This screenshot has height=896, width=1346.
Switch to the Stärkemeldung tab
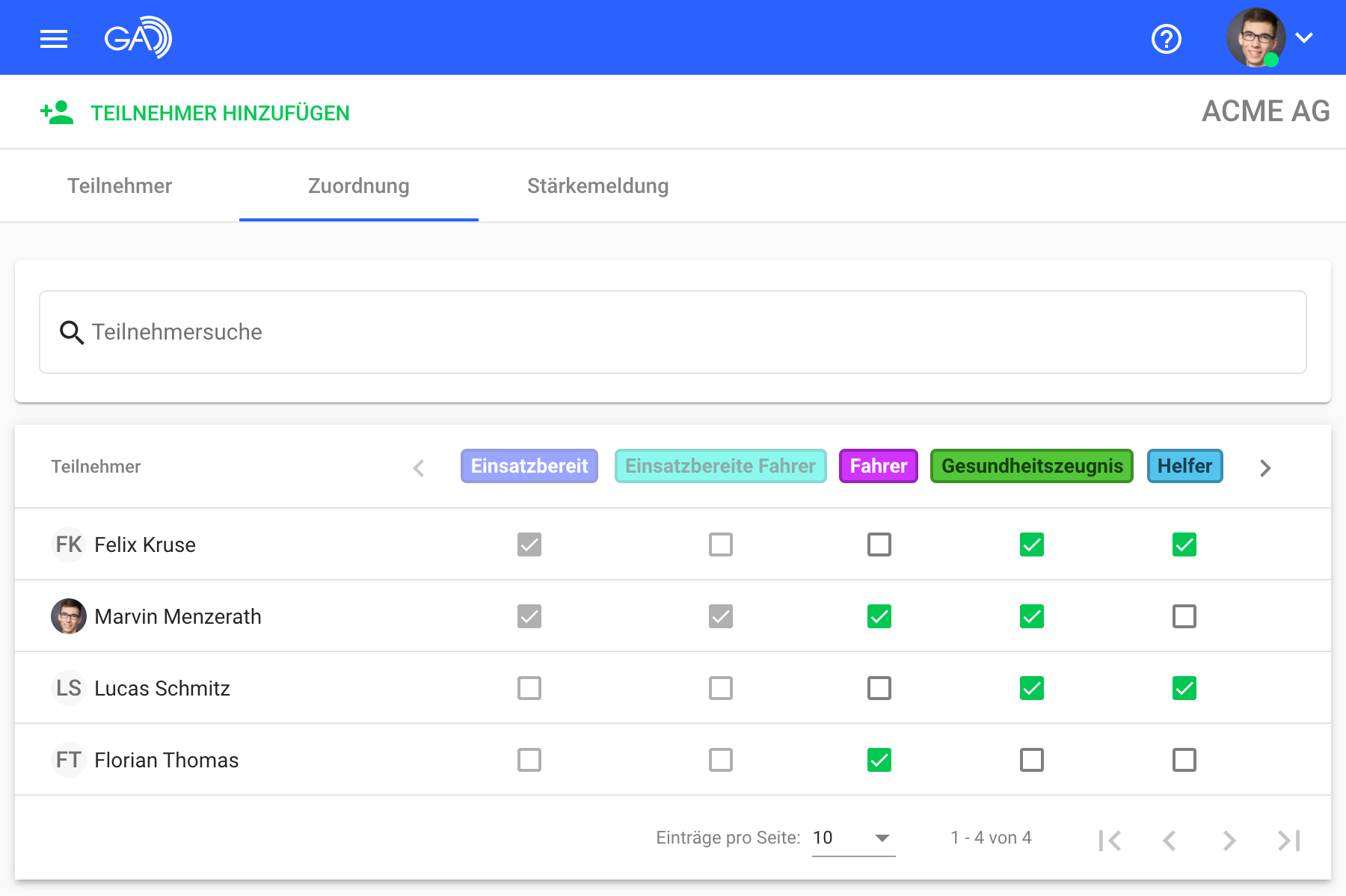(x=597, y=186)
